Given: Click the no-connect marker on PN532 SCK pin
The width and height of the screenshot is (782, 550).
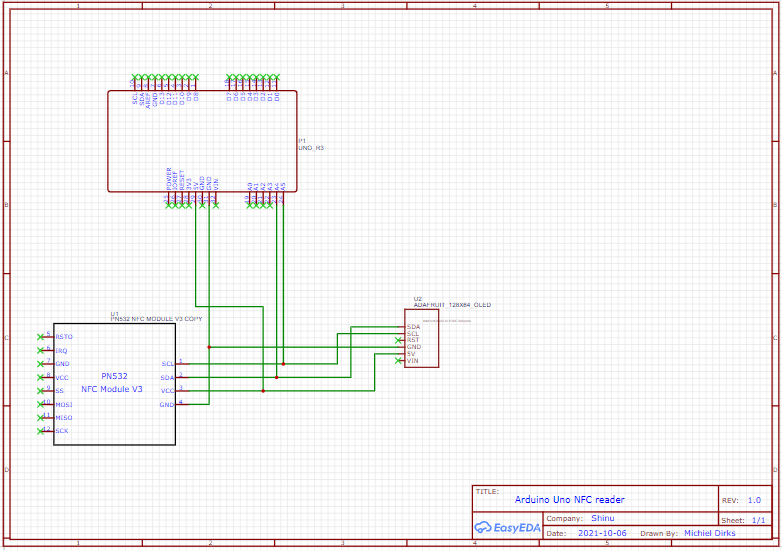Looking at the screenshot, I should click(x=41, y=431).
